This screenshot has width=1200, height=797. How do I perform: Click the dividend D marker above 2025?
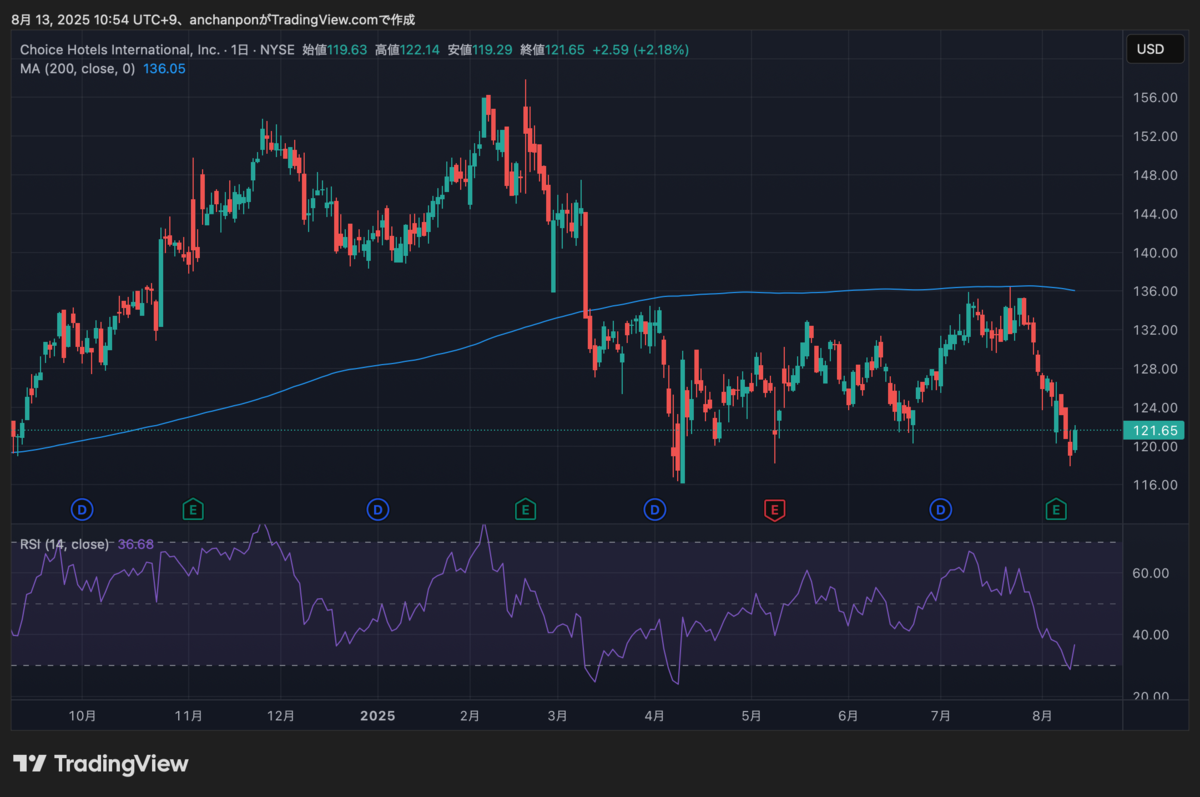(x=377, y=510)
